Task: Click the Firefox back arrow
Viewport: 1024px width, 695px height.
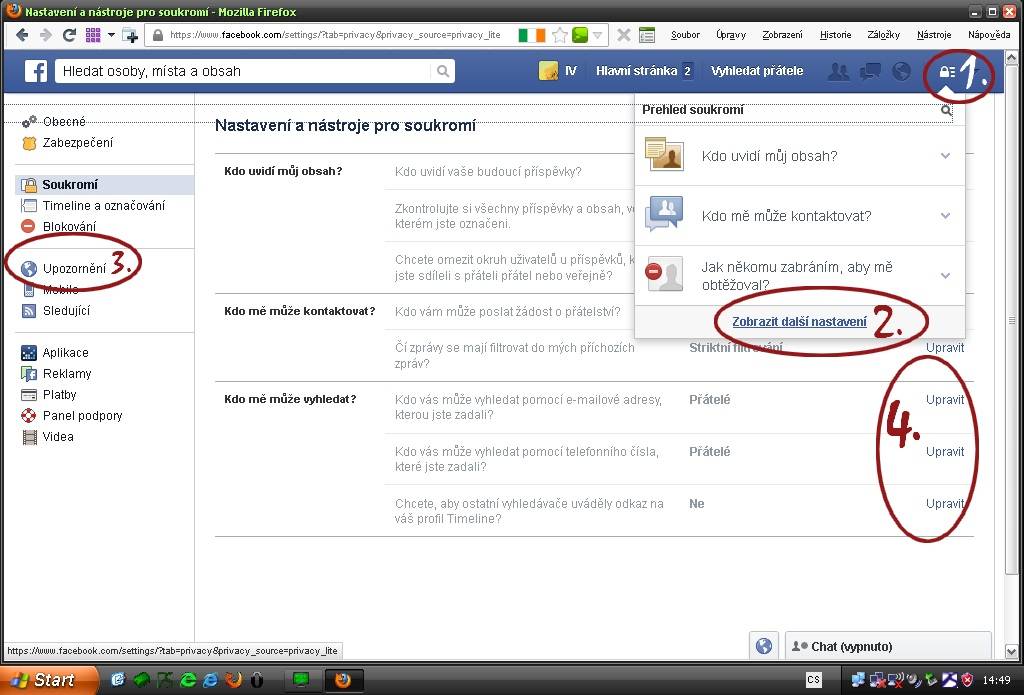Action: tap(22, 35)
